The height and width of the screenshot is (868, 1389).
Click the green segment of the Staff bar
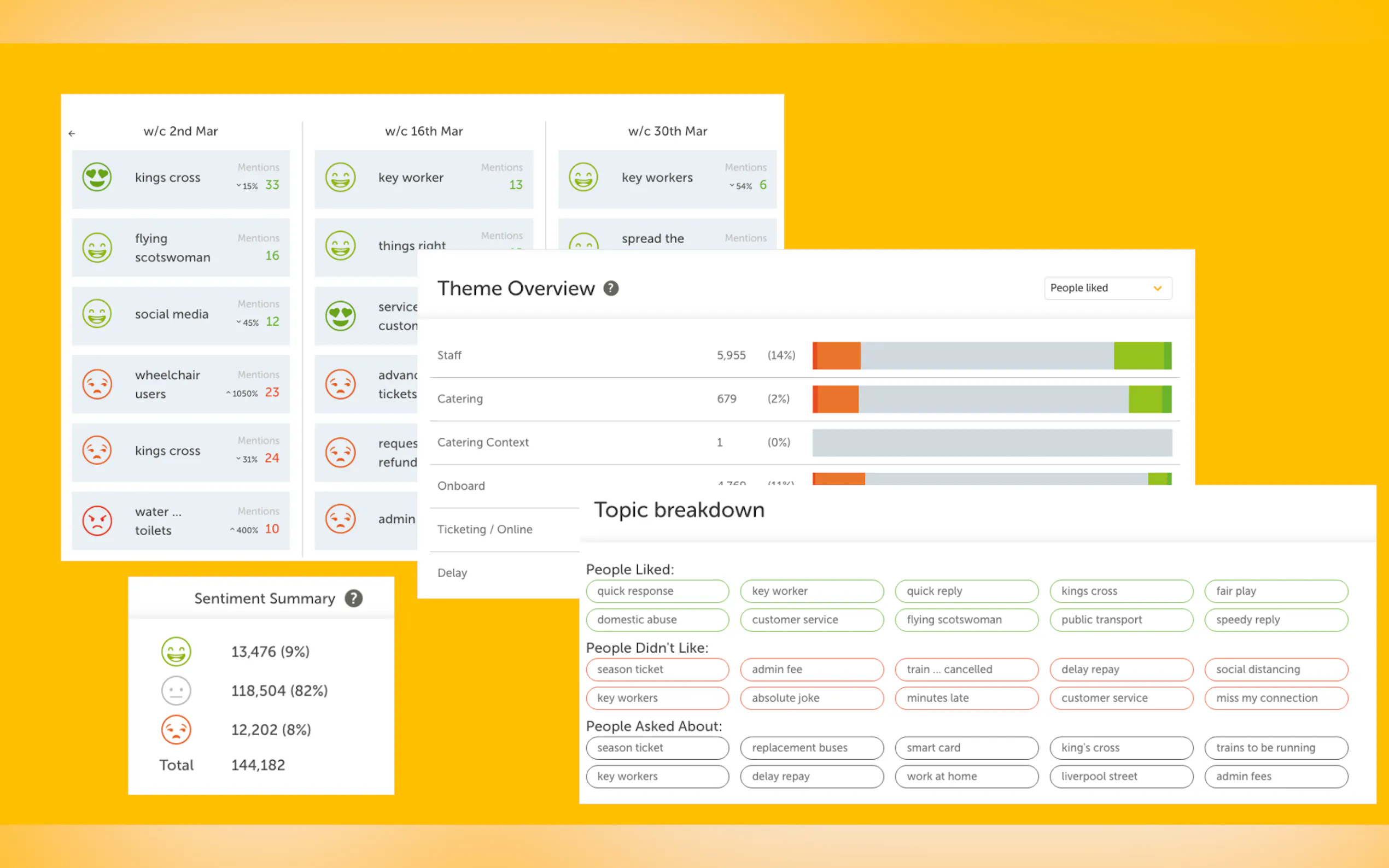(1139, 355)
